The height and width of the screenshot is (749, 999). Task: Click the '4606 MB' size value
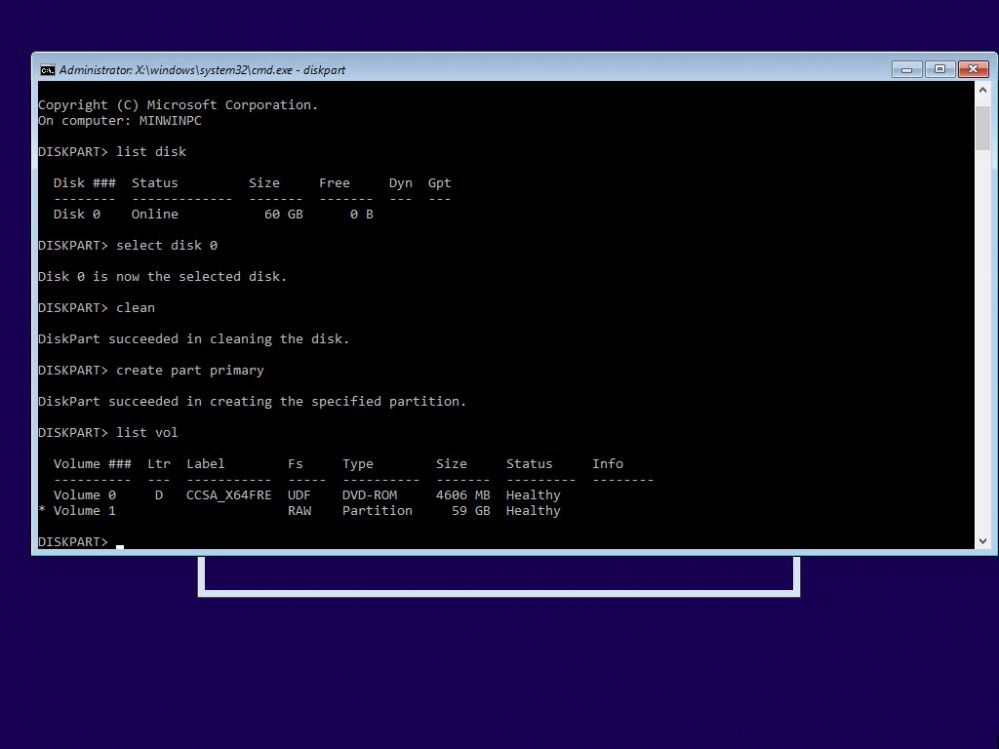463,495
